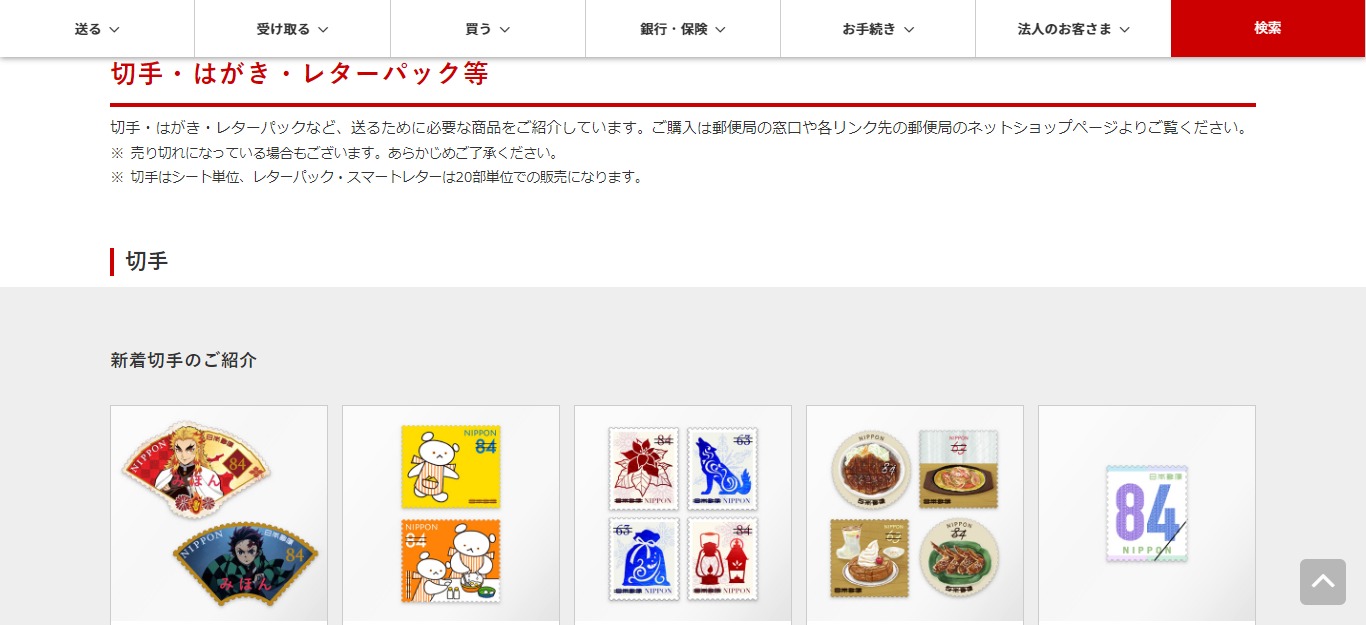The width and height of the screenshot is (1366, 625).
Task: Click the scroll-to-top arrow icon
Action: [x=1322, y=581]
